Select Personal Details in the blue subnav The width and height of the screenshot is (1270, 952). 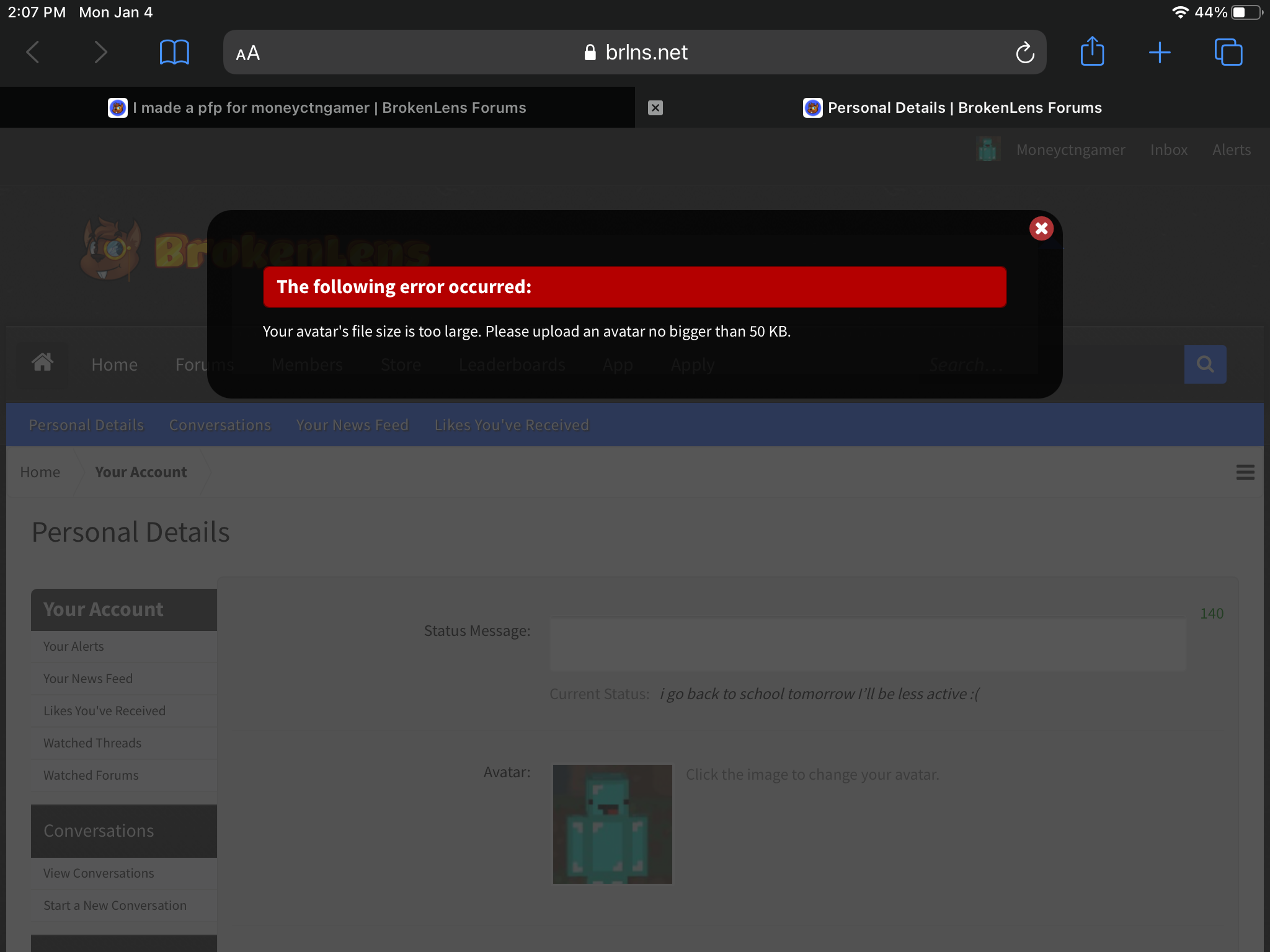(86, 425)
